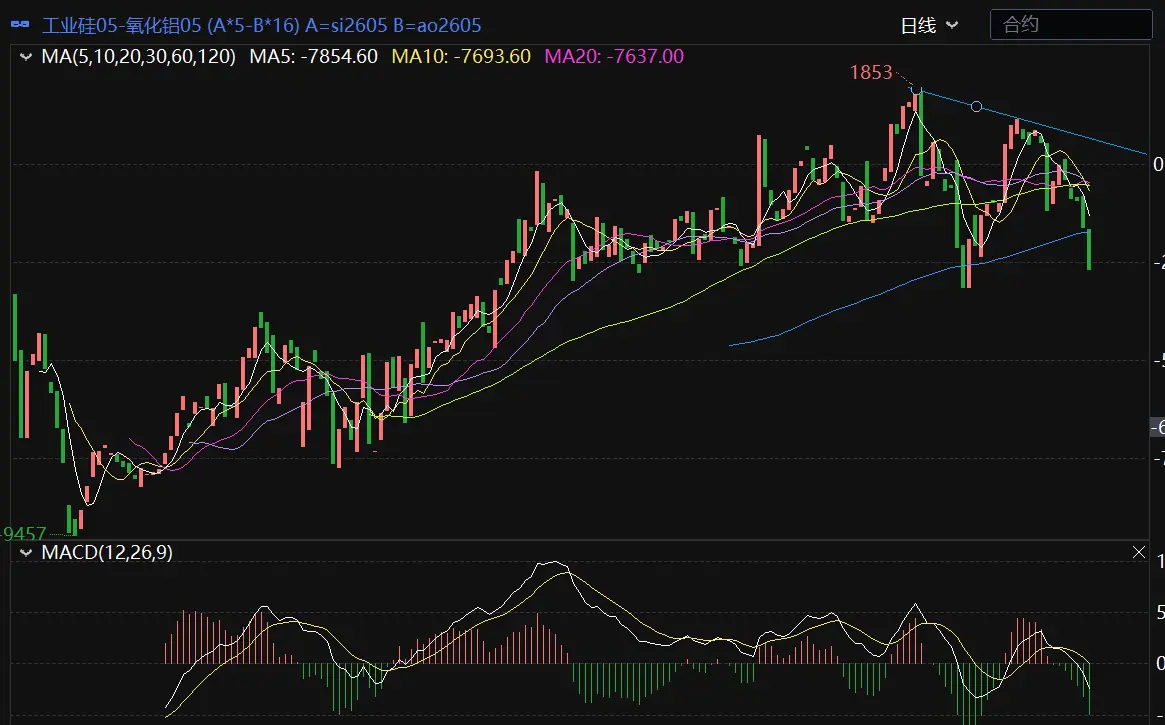Image resolution: width=1165 pixels, height=725 pixels.
Task: Select the trend line middle circle handle
Action: (x=976, y=106)
